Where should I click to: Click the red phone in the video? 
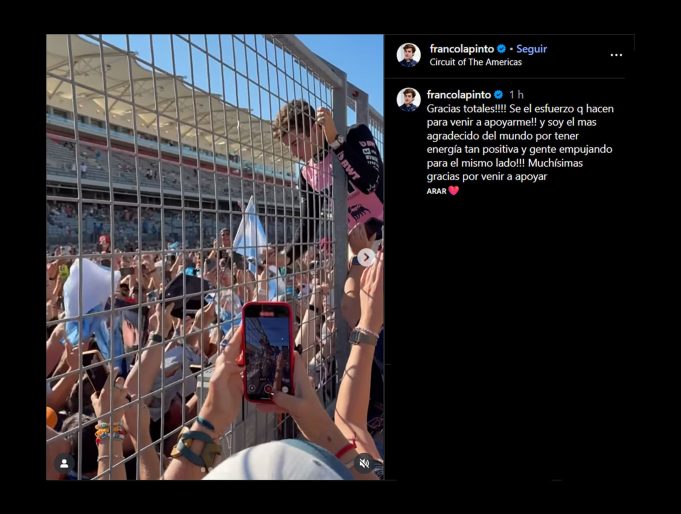(268, 352)
